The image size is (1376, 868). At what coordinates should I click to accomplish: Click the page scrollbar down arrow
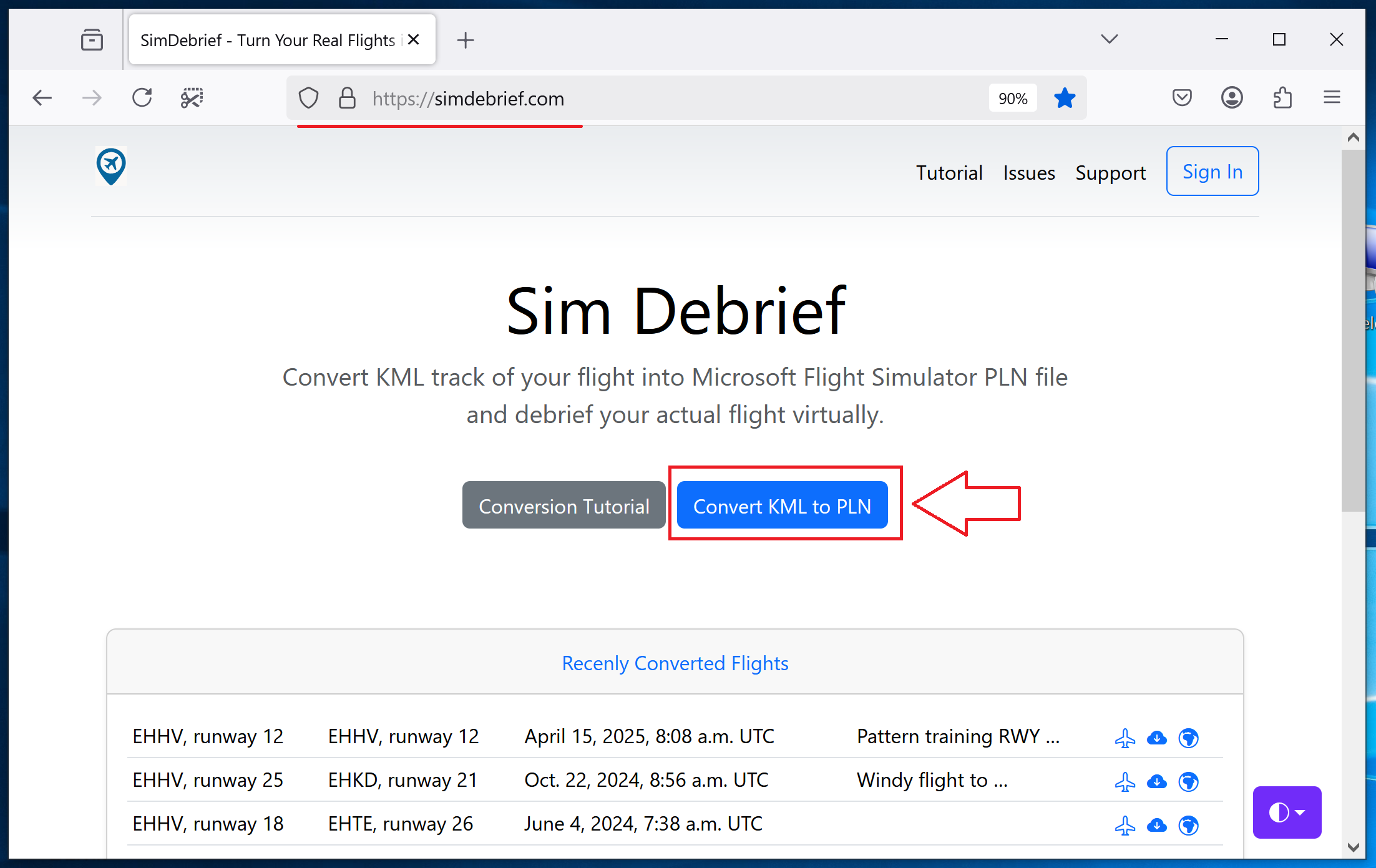click(x=1354, y=847)
